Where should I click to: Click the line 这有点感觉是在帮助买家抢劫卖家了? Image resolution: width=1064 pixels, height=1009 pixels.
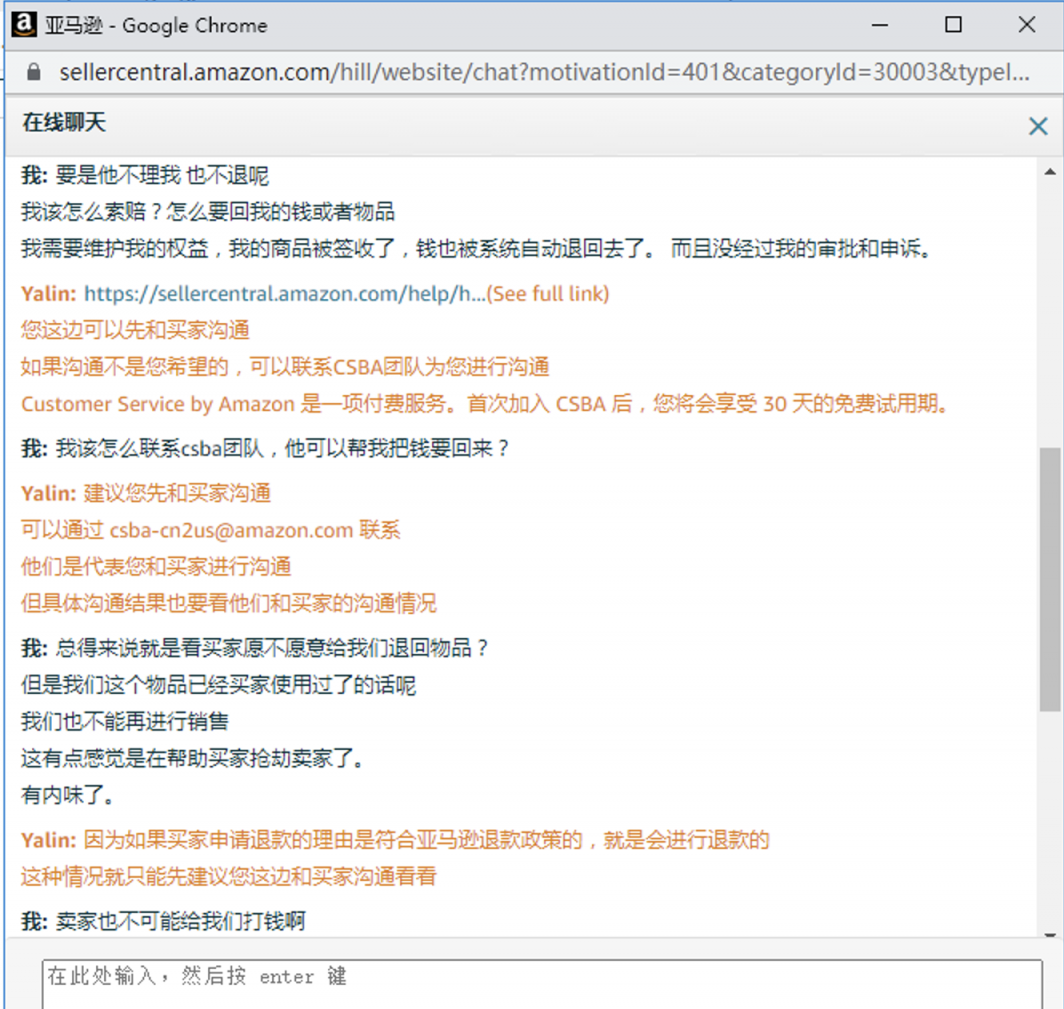(x=193, y=758)
